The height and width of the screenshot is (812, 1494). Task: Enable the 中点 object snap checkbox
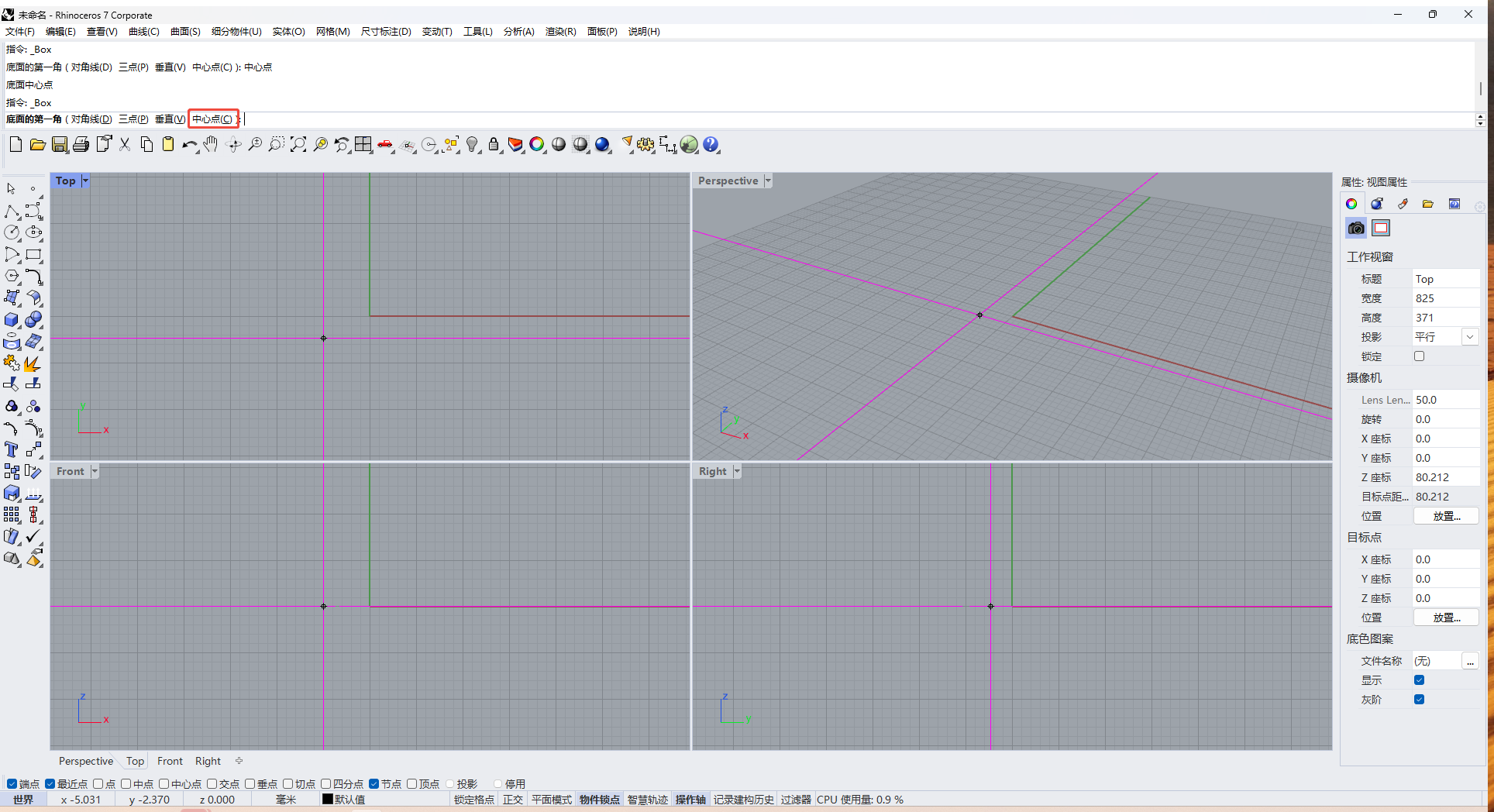click(x=126, y=784)
